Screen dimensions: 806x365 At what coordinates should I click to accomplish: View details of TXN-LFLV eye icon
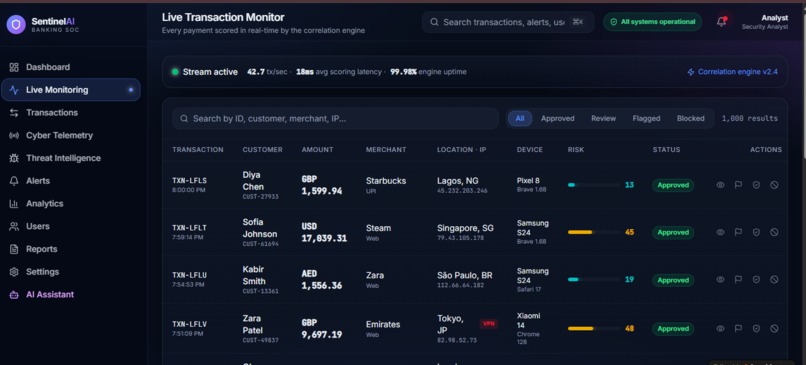[x=720, y=328]
